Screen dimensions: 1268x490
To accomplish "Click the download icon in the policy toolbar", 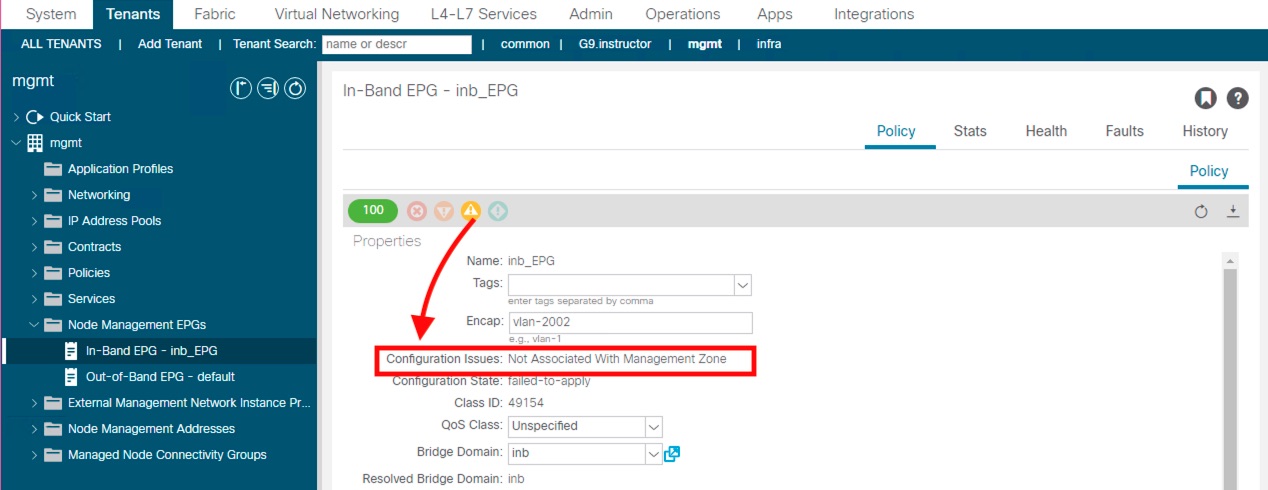I will (x=1233, y=211).
